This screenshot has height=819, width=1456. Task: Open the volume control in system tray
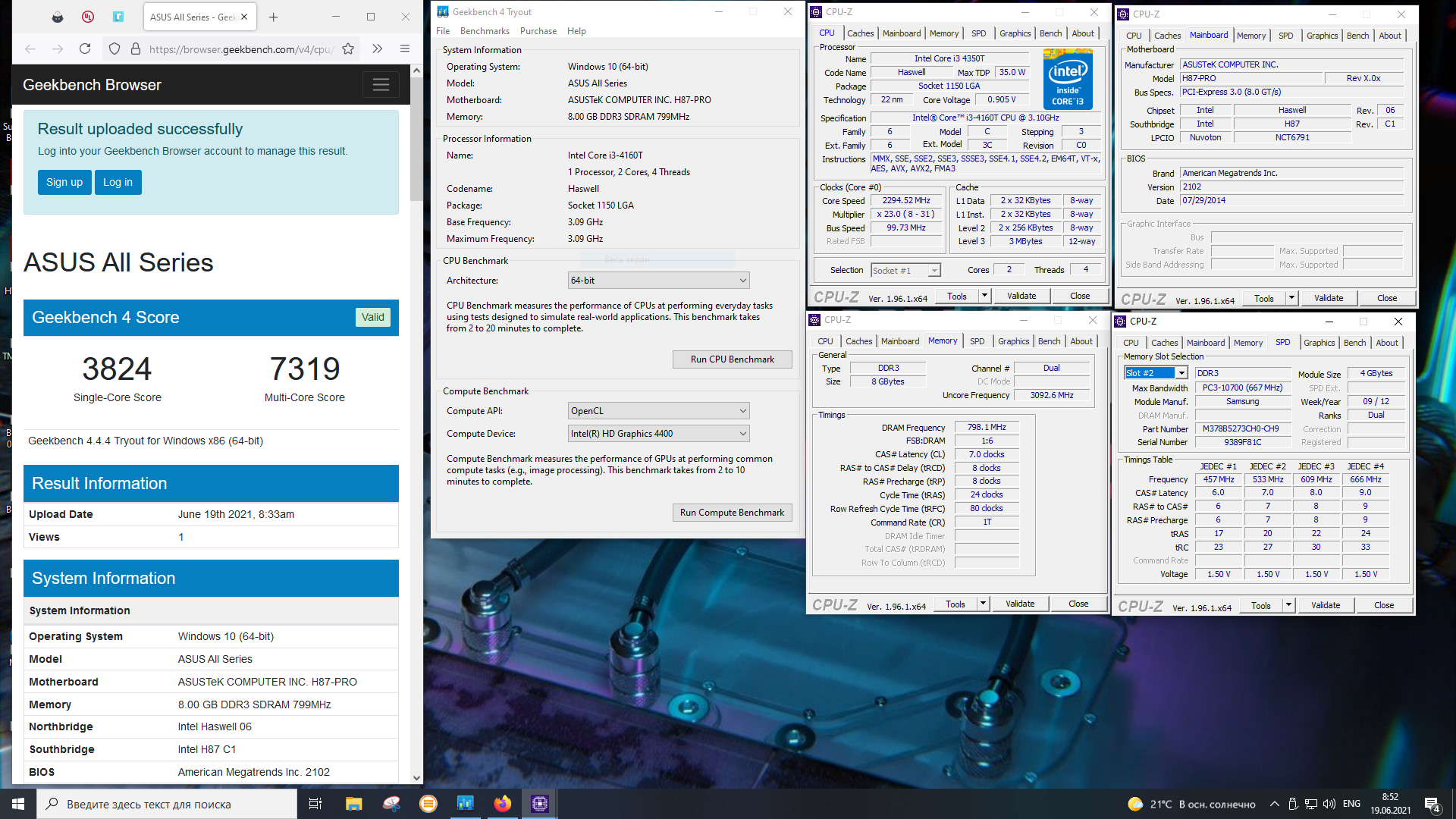point(1329,804)
